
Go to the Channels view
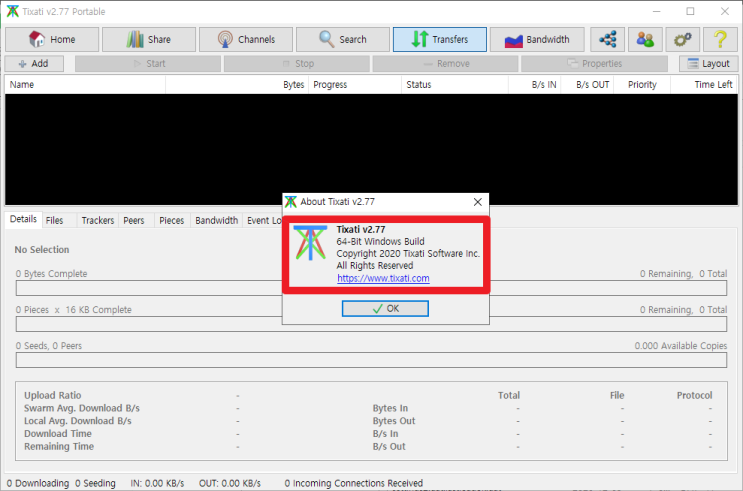(245, 40)
